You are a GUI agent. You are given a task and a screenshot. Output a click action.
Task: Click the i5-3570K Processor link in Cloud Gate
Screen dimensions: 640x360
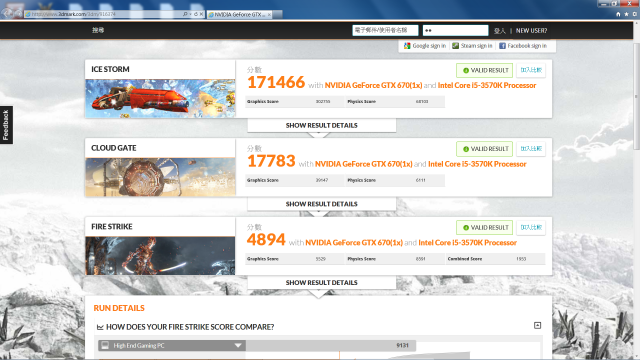point(477,164)
